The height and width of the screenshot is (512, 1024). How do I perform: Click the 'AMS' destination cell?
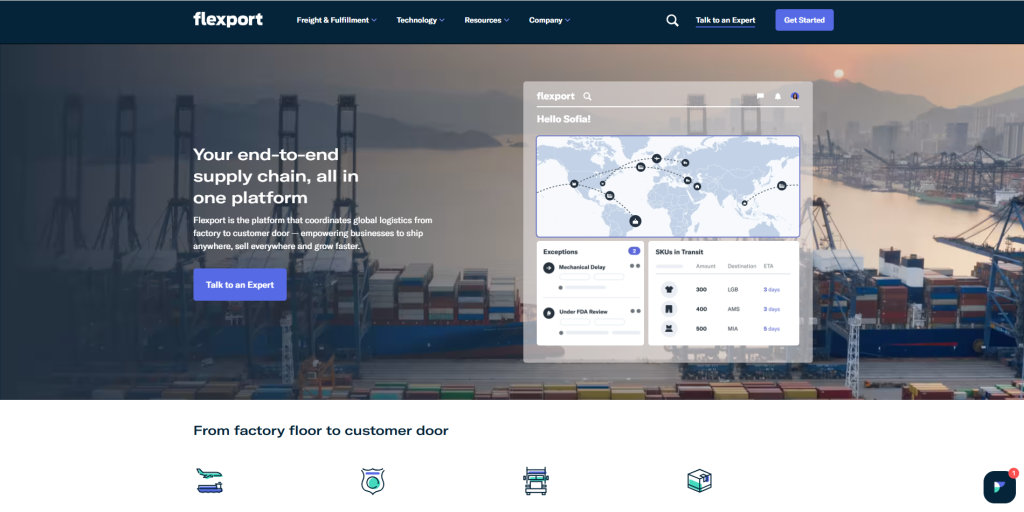point(733,310)
